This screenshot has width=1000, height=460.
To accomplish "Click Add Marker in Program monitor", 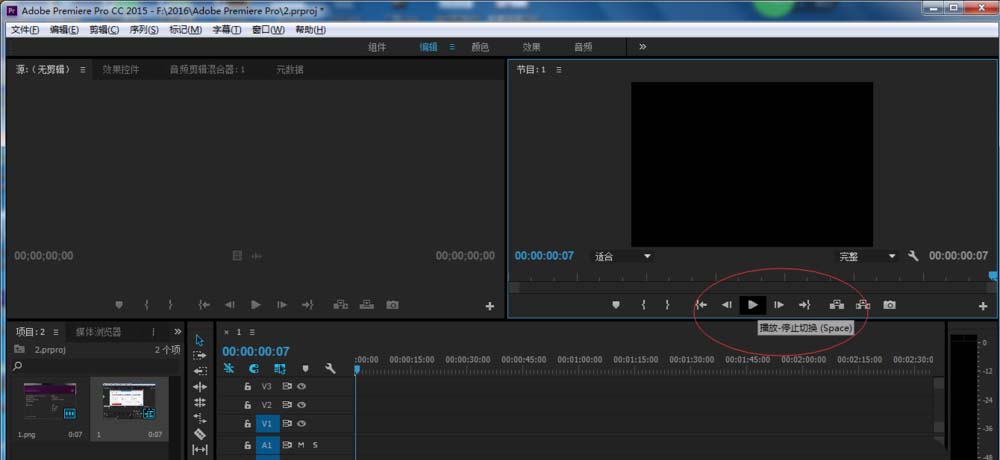I will (x=616, y=305).
